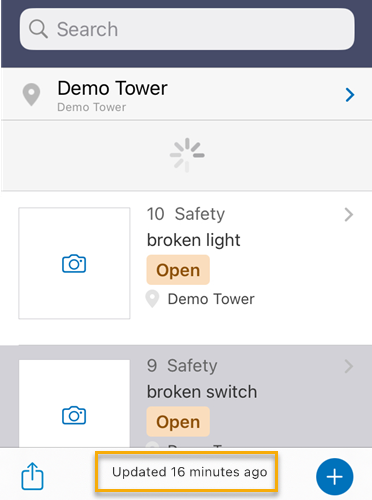The width and height of the screenshot is (372, 500).
Task: Select Demo Tower location text in issue 10
Action: tap(211, 299)
